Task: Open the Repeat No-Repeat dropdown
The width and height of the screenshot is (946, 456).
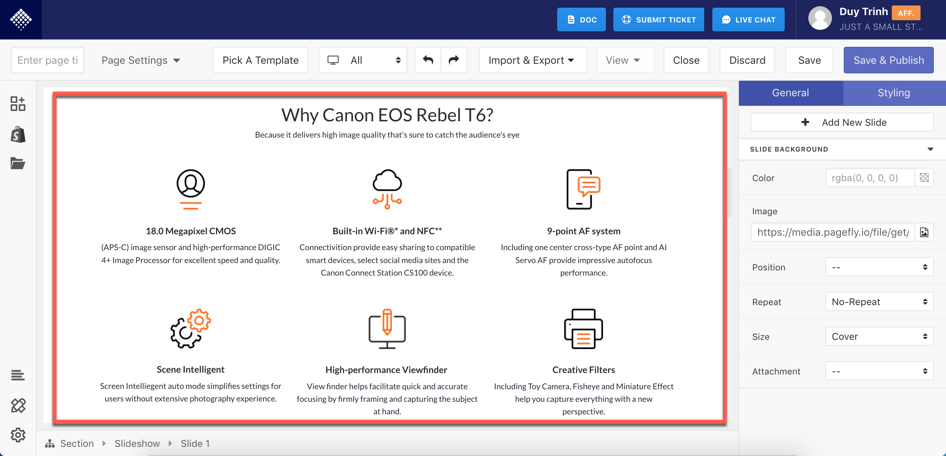Action: [879, 302]
